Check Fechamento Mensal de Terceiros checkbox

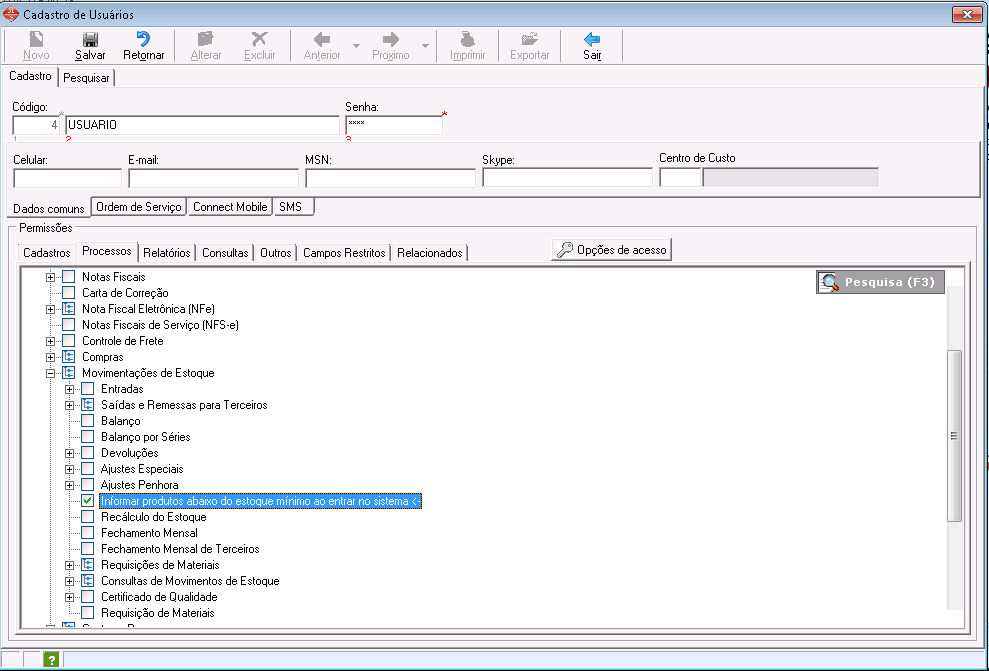coord(88,549)
